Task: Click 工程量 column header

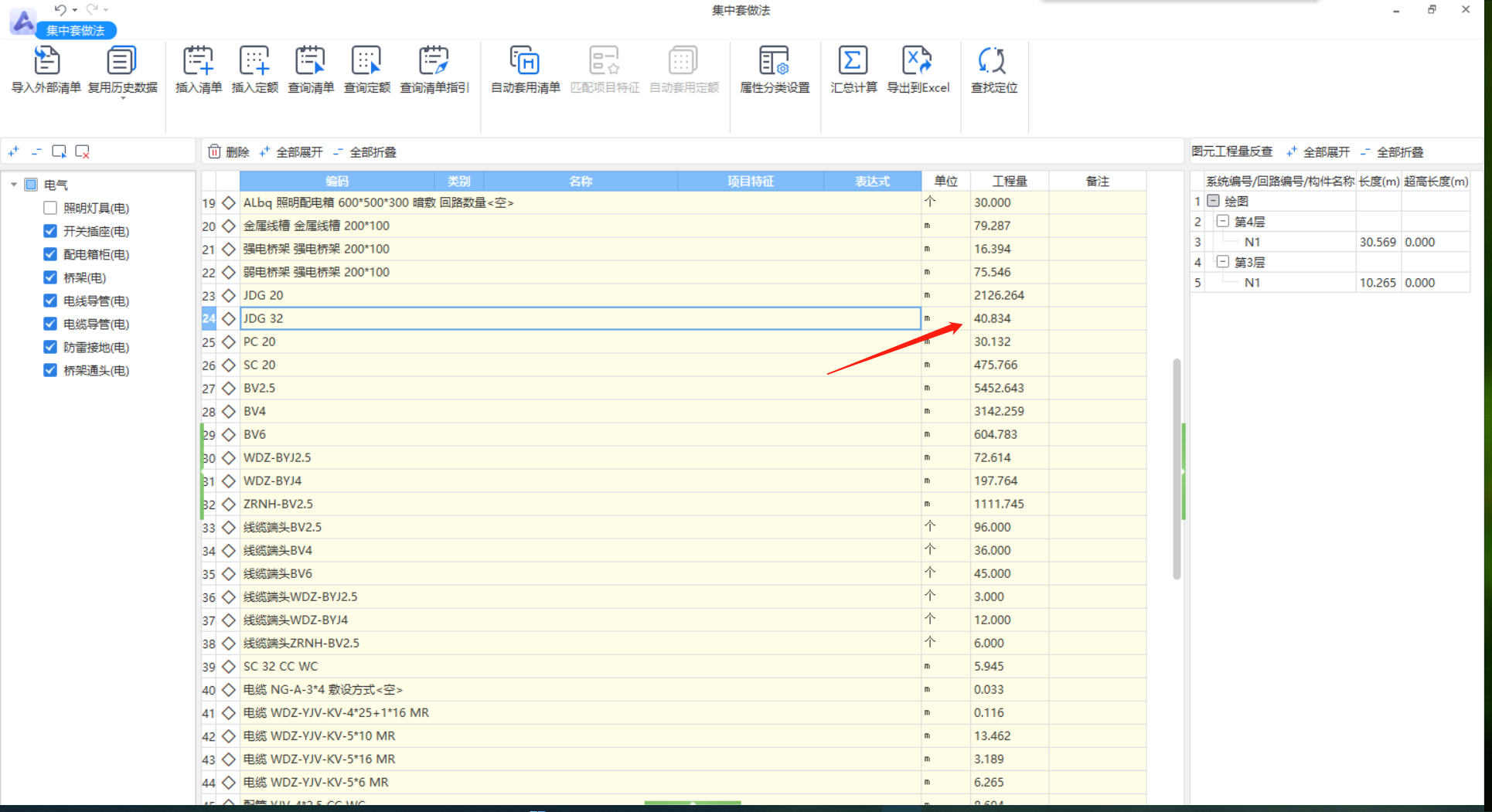Action: (1010, 181)
